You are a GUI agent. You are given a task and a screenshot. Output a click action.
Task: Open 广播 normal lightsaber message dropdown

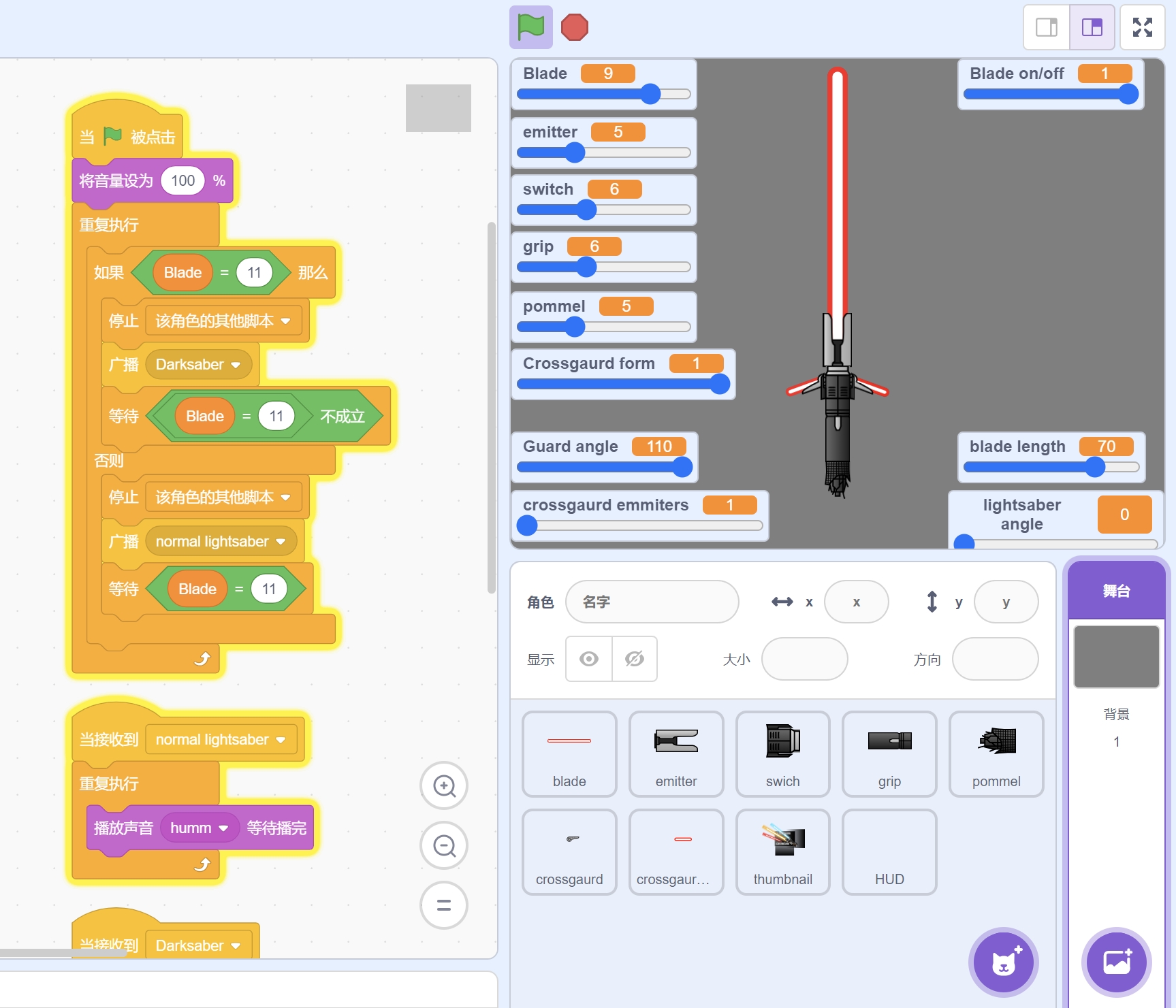(x=221, y=541)
